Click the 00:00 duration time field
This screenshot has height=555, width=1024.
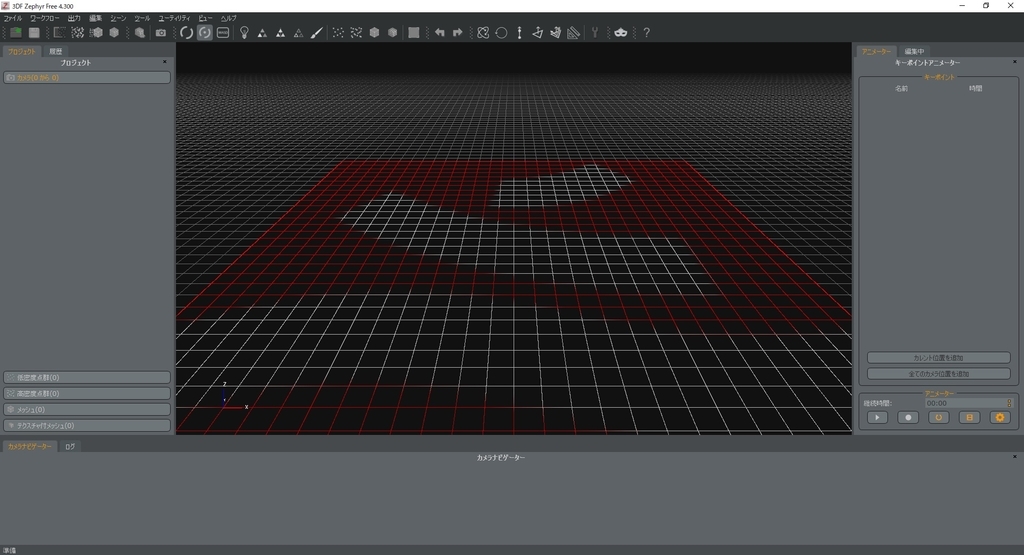tap(968, 404)
